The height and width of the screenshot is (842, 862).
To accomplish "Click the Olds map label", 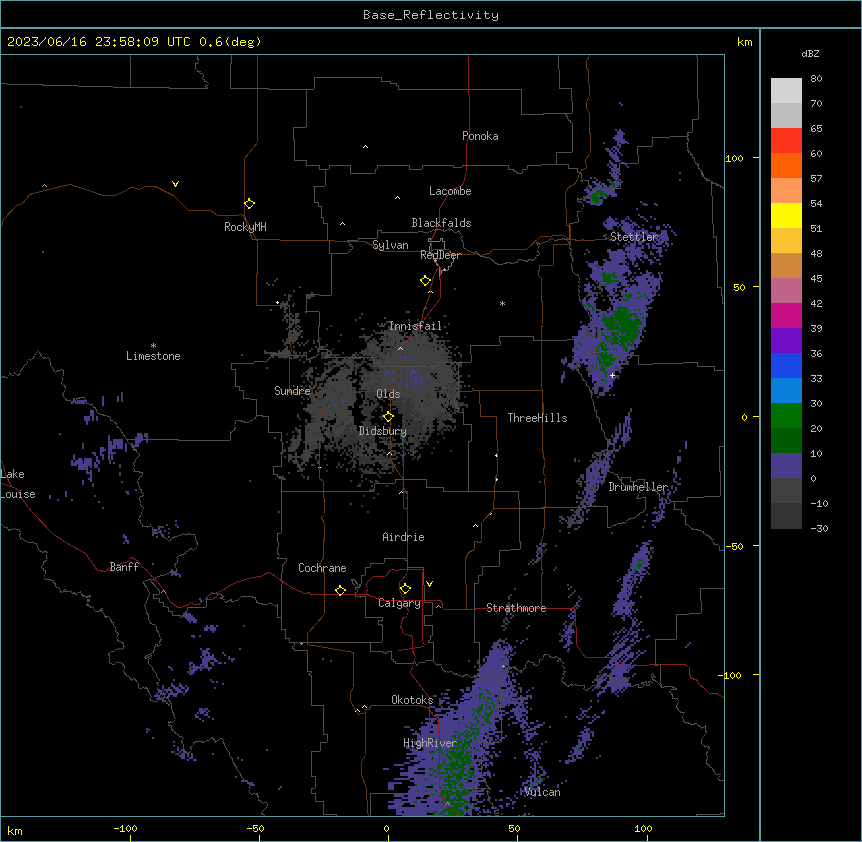I will click(388, 394).
